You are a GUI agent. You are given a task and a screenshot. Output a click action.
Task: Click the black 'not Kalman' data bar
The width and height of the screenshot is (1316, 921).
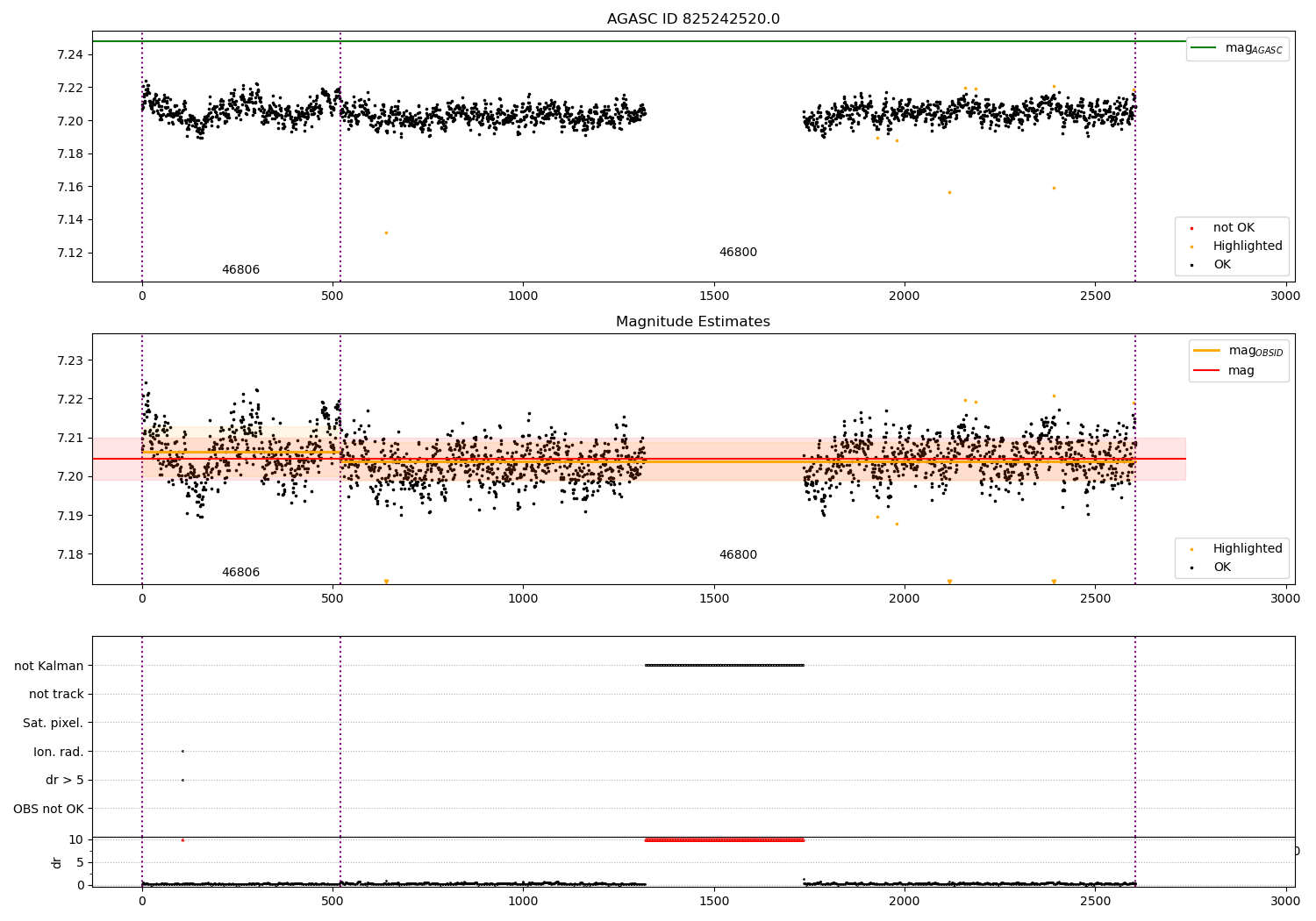[x=724, y=666]
